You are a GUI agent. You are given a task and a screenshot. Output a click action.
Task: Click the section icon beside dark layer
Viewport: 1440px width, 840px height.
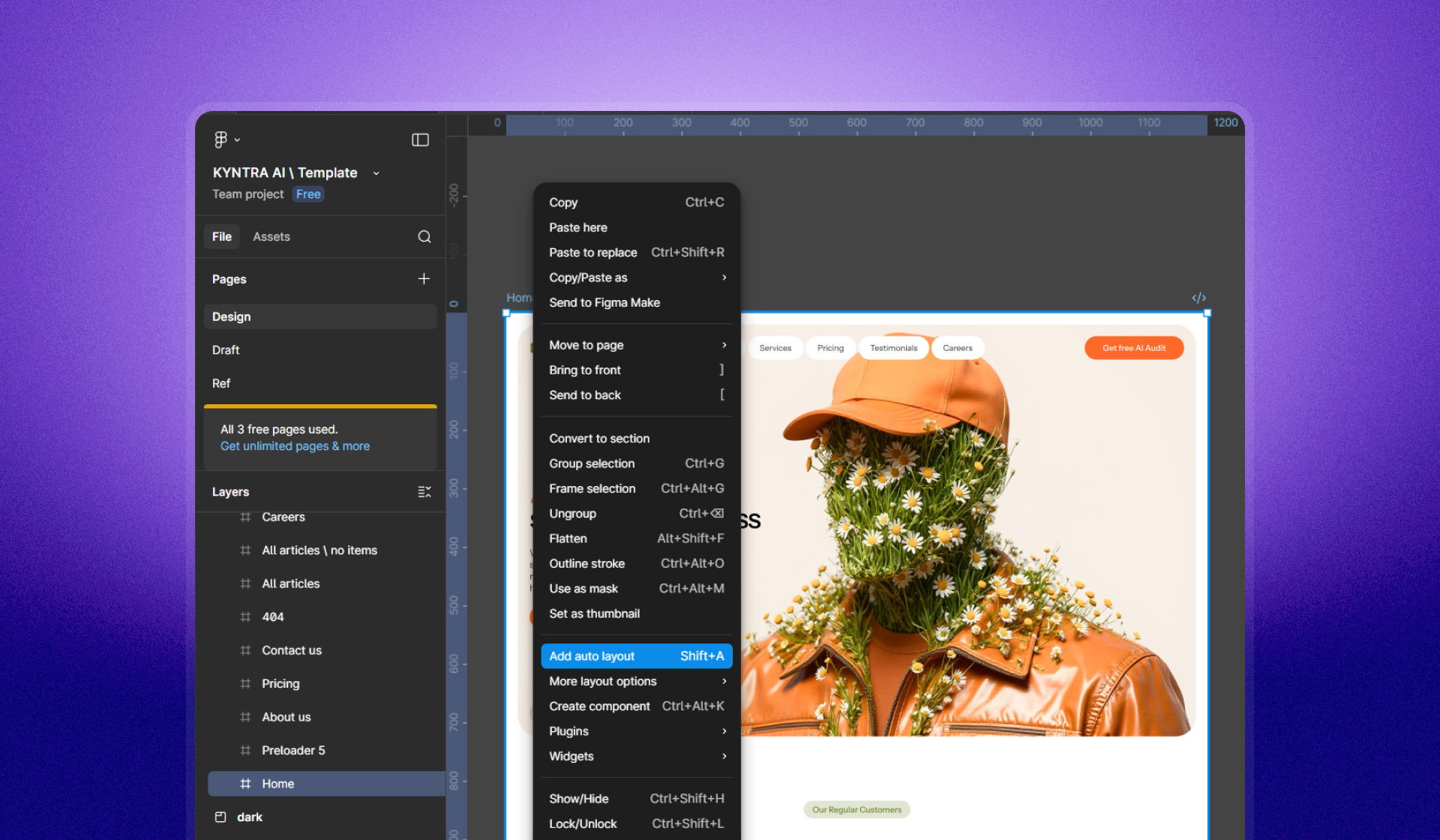(x=220, y=817)
